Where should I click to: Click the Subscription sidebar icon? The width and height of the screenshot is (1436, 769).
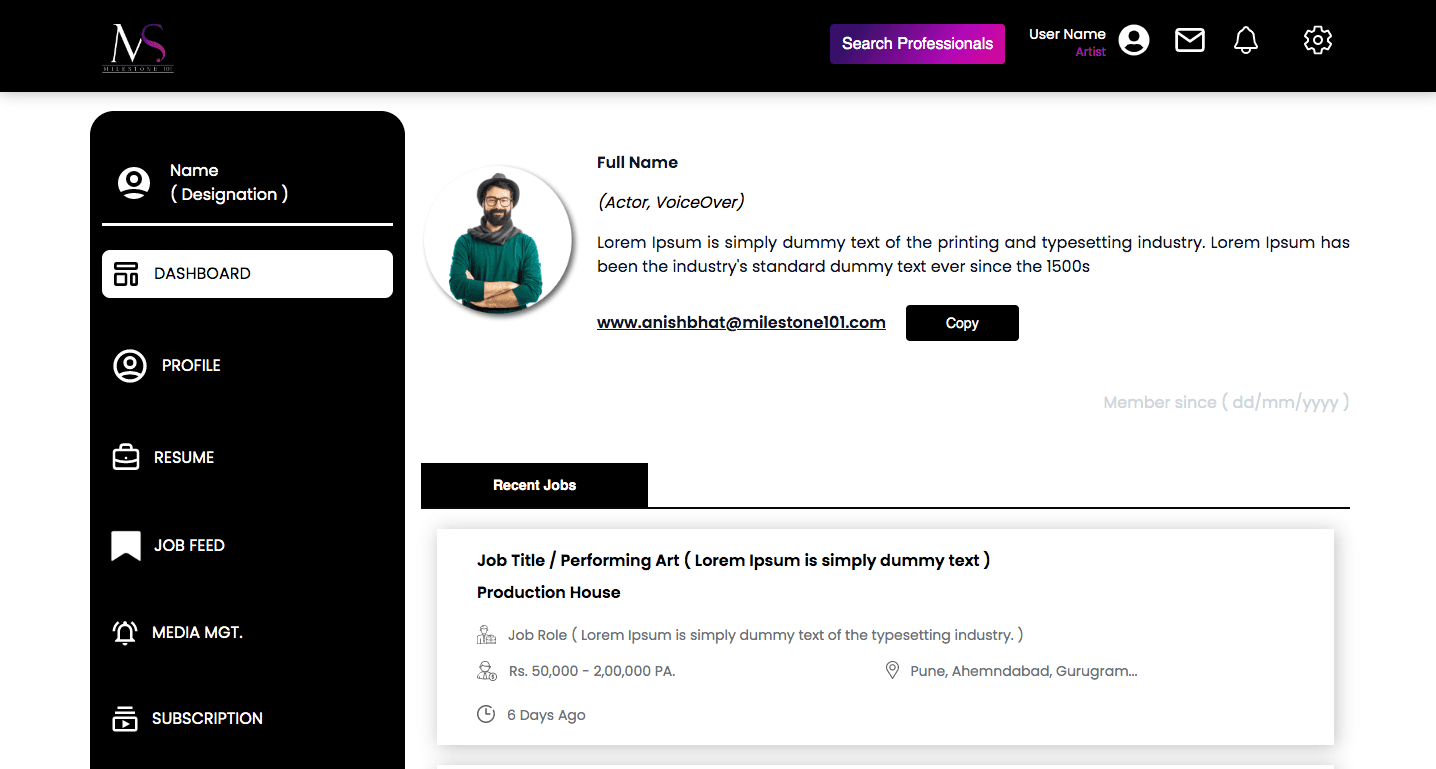click(x=125, y=719)
